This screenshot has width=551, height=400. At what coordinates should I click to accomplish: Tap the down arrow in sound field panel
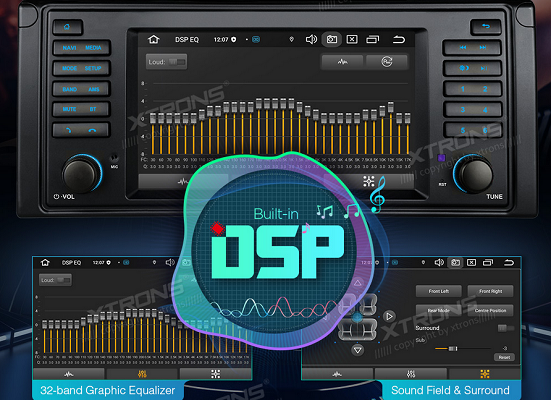(358, 350)
